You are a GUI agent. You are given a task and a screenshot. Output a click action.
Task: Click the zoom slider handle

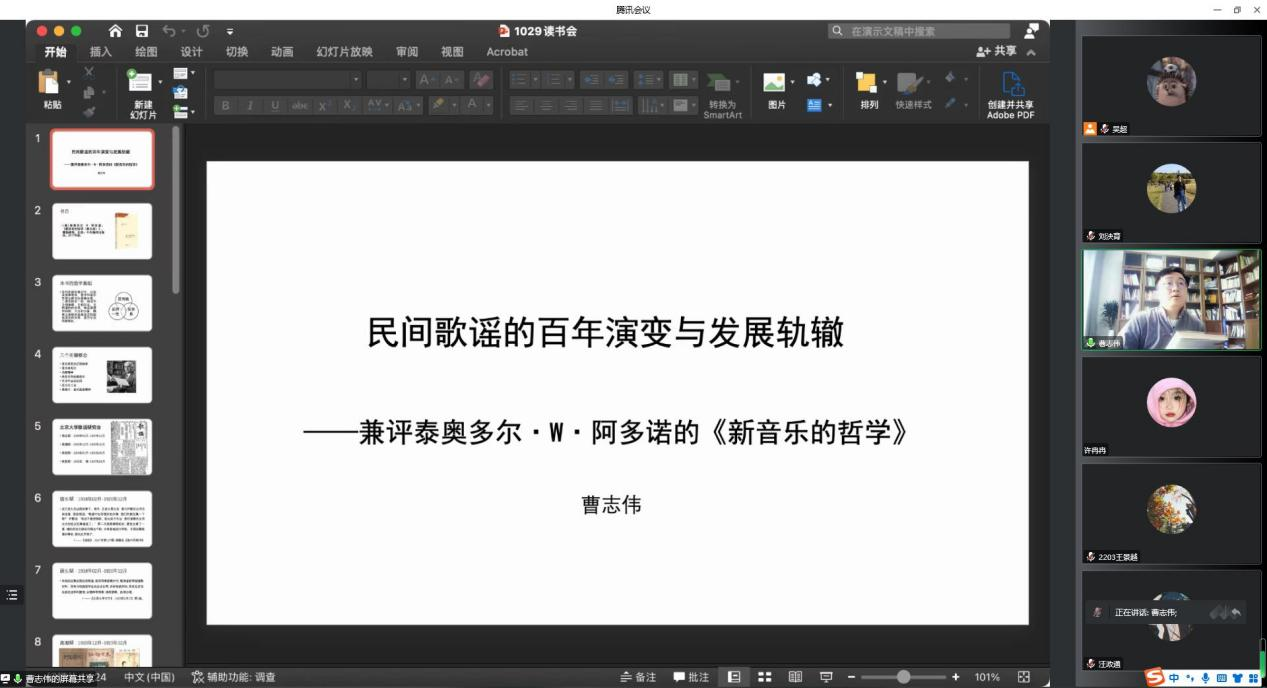[904, 677]
